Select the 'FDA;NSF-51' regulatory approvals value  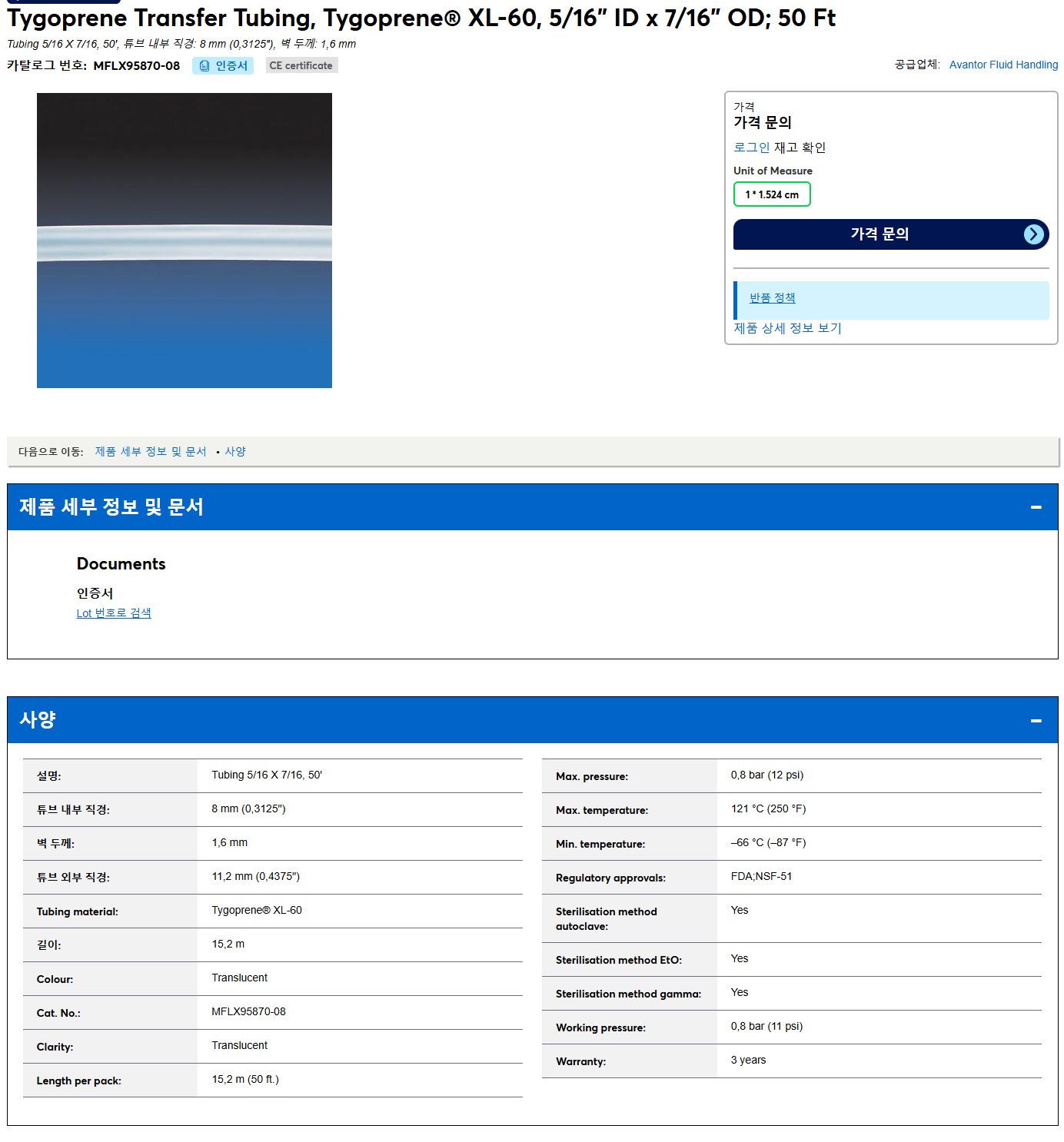pyautogui.click(x=761, y=877)
